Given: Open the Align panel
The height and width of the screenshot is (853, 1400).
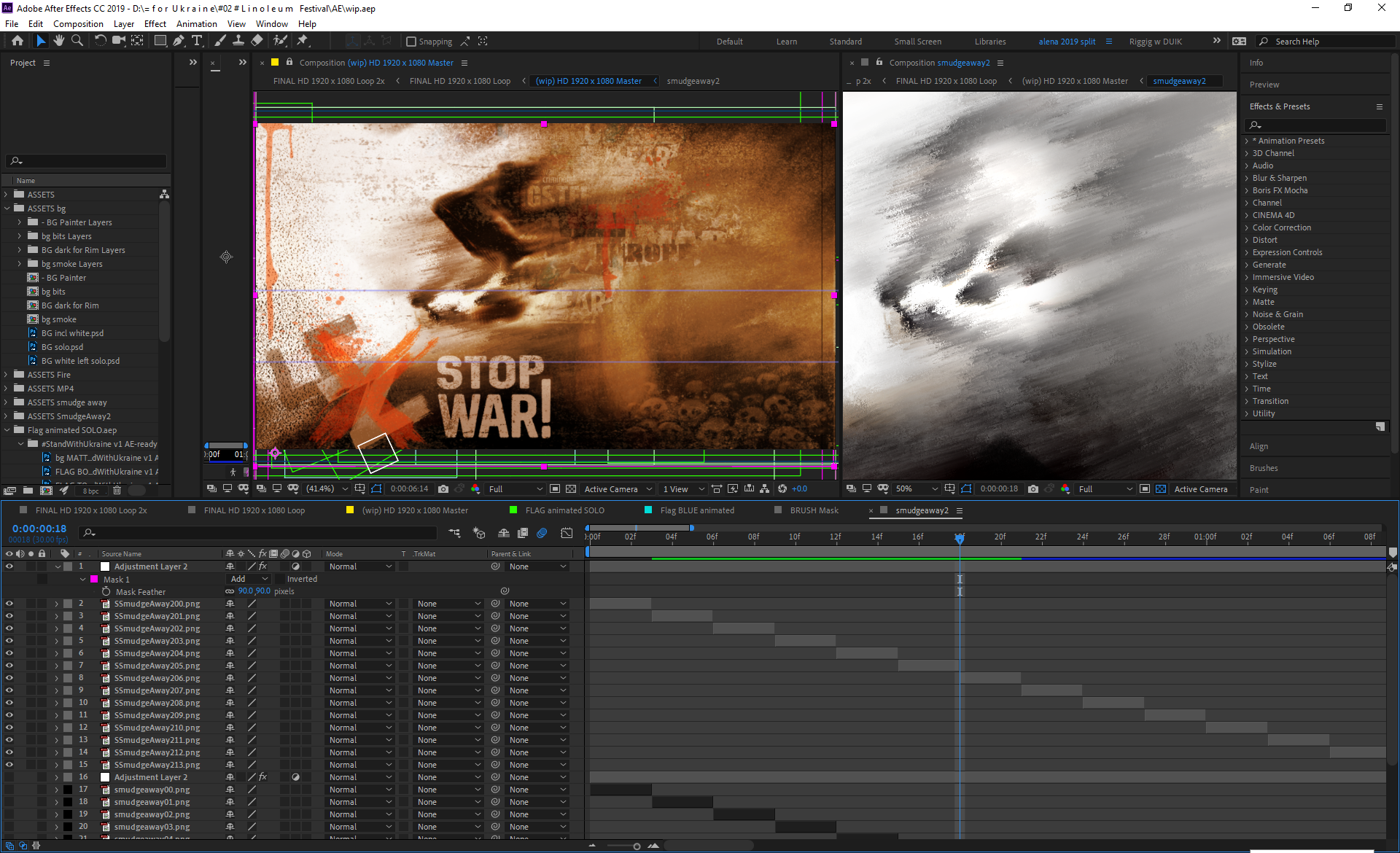Looking at the screenshot, I should [1259, 446].
